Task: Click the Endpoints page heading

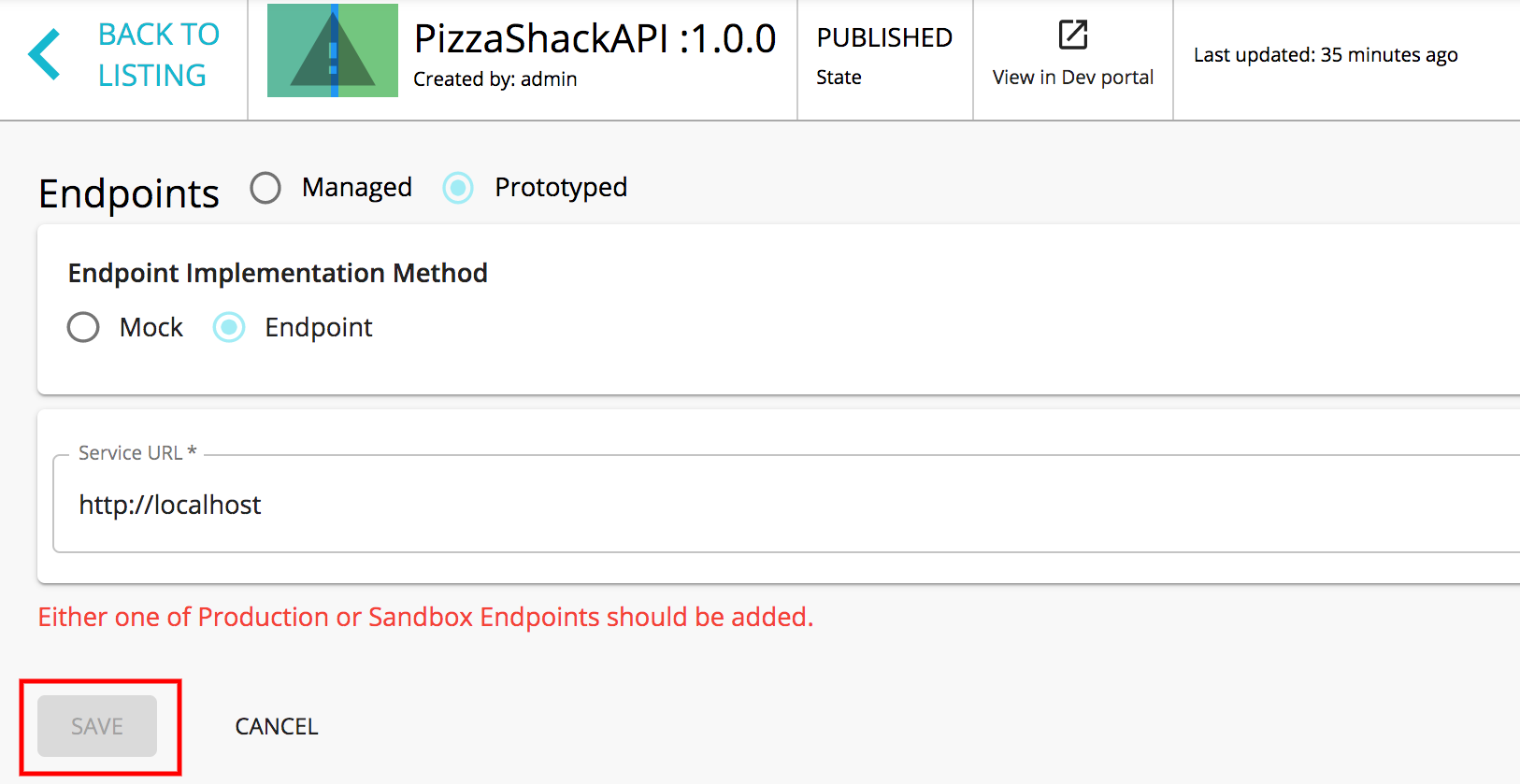Action: pos(128,193)
